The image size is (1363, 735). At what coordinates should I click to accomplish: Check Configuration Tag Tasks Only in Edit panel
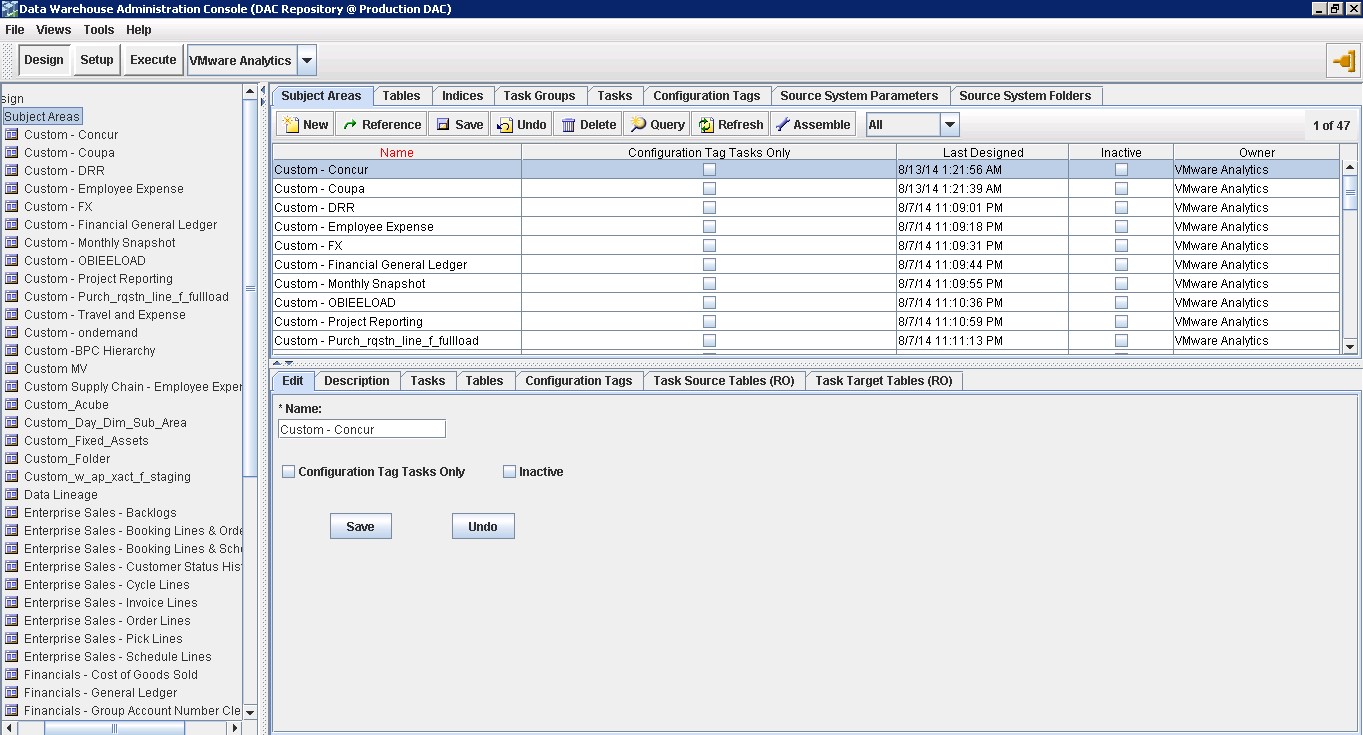(x=288, y=471)
